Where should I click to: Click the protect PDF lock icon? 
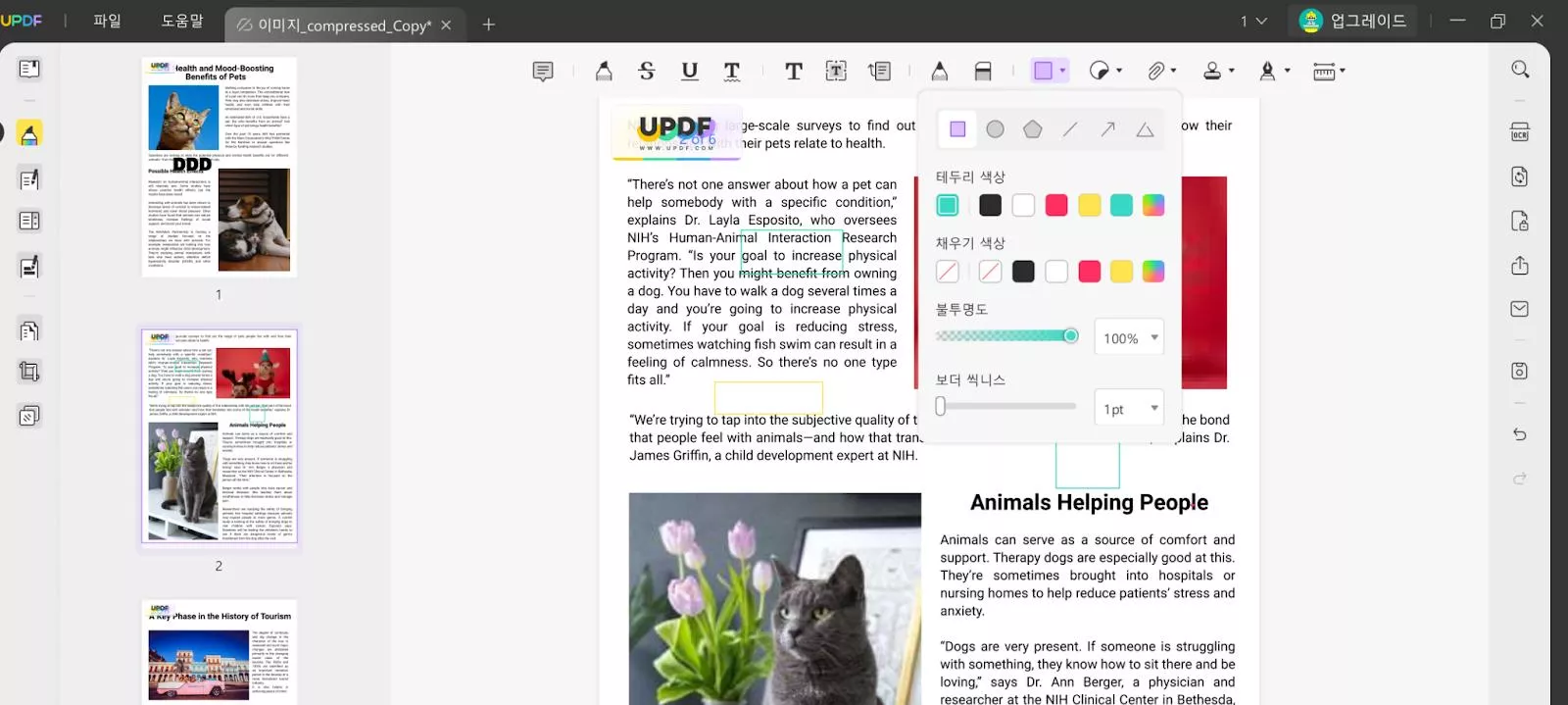1520,221
